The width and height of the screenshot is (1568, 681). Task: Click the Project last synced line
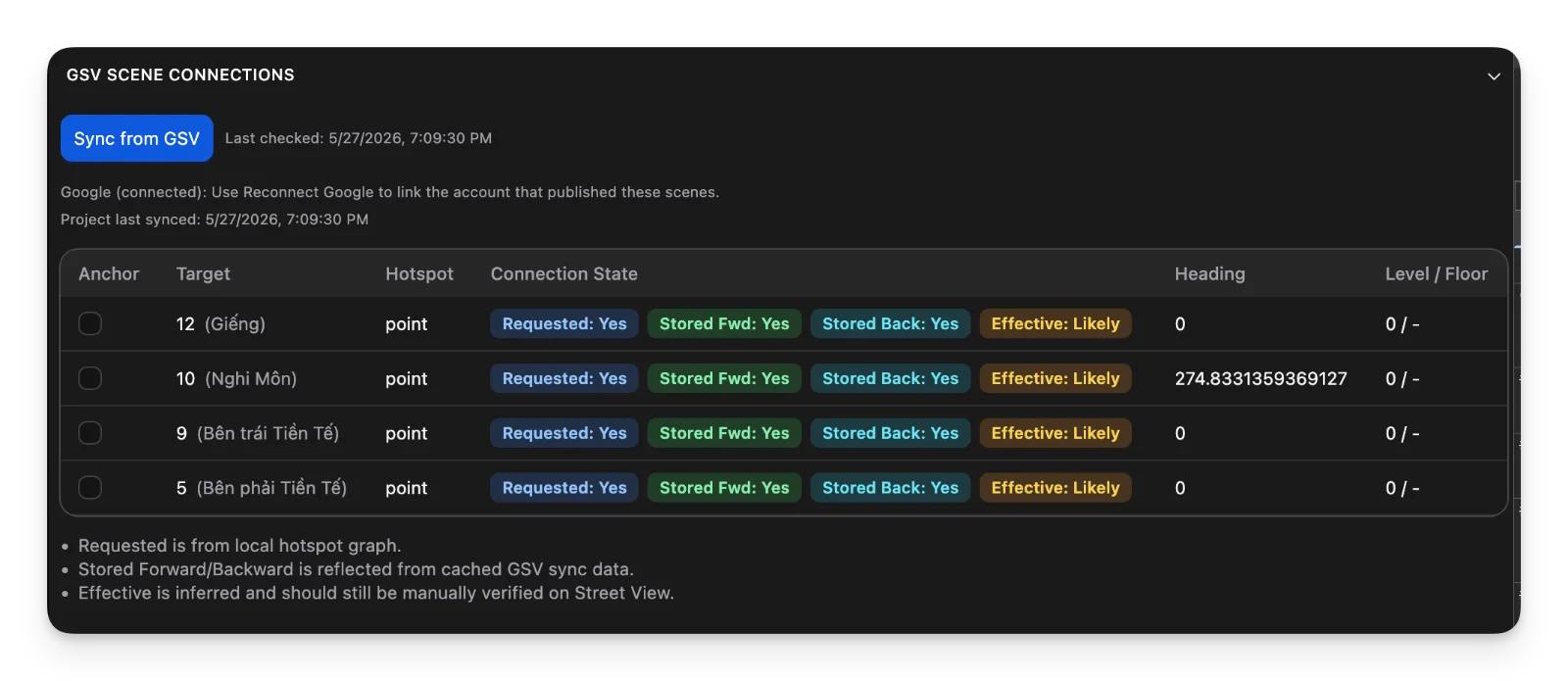tap(215, 219)
